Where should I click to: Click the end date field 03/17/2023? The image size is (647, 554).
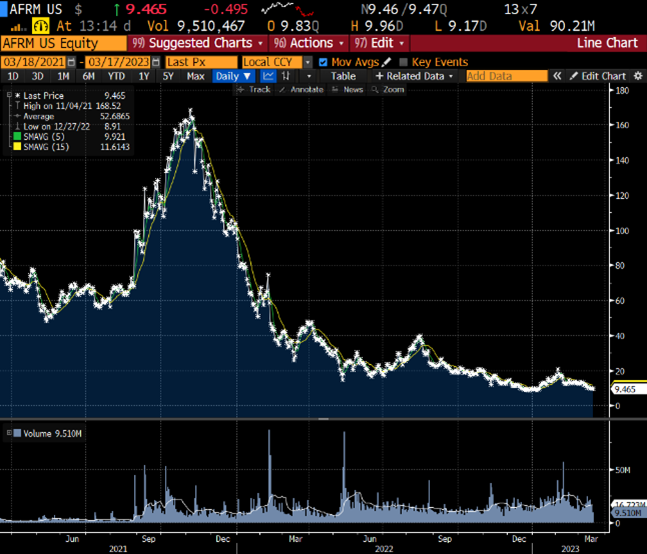(x=118, y=62)
